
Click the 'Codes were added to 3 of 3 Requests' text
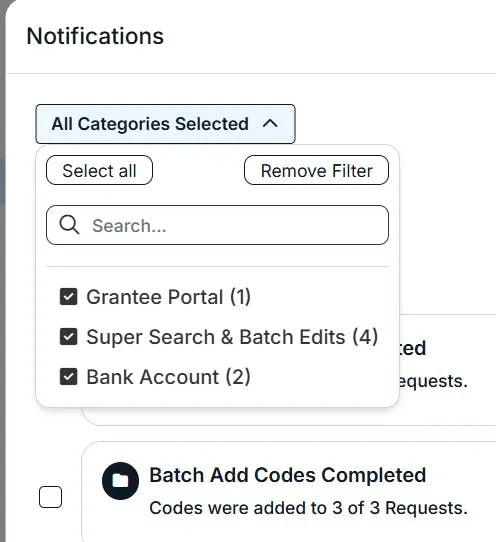pyautogui.click(x=308, y=508)
